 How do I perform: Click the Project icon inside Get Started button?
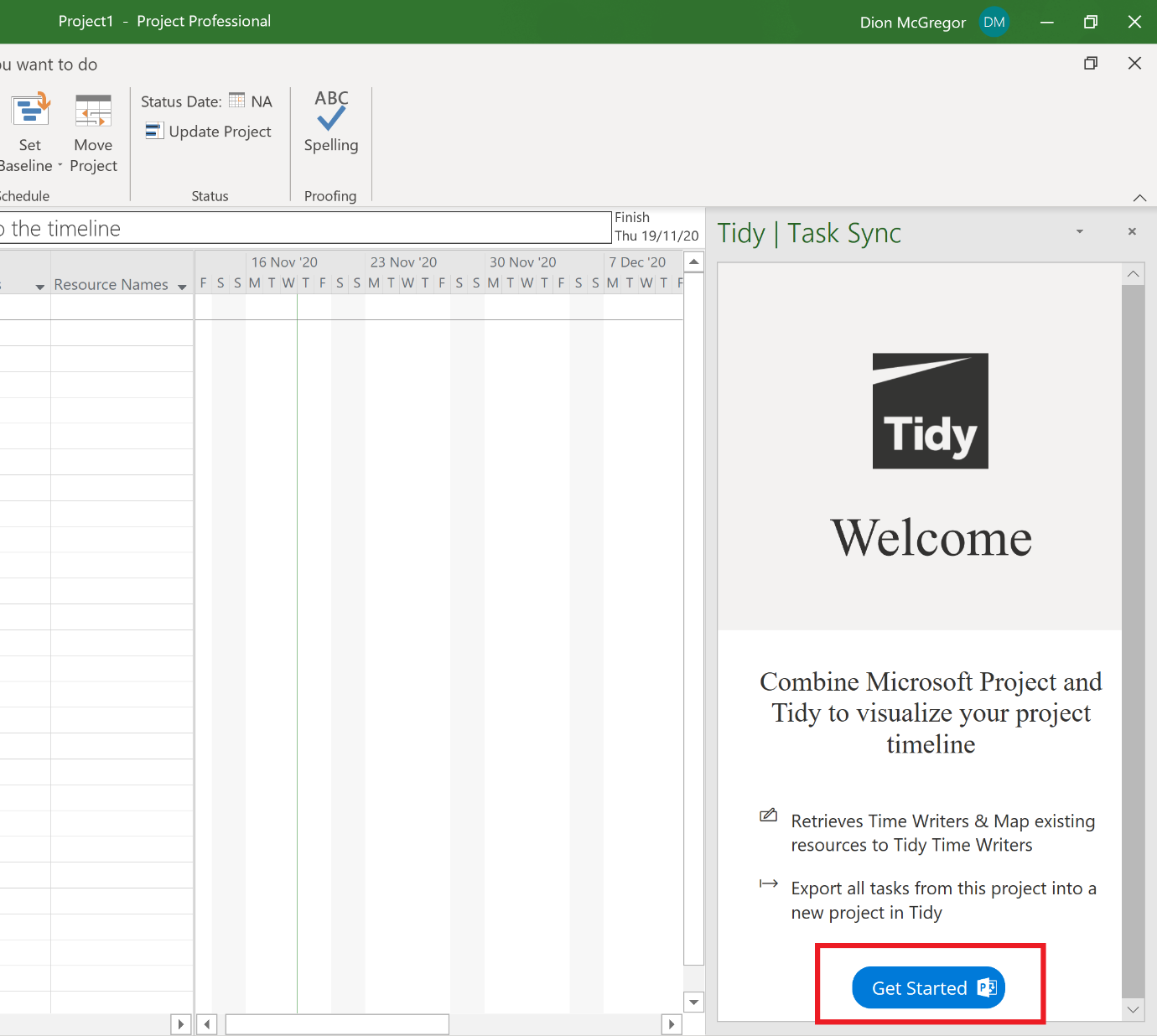(x=987, y=987)
